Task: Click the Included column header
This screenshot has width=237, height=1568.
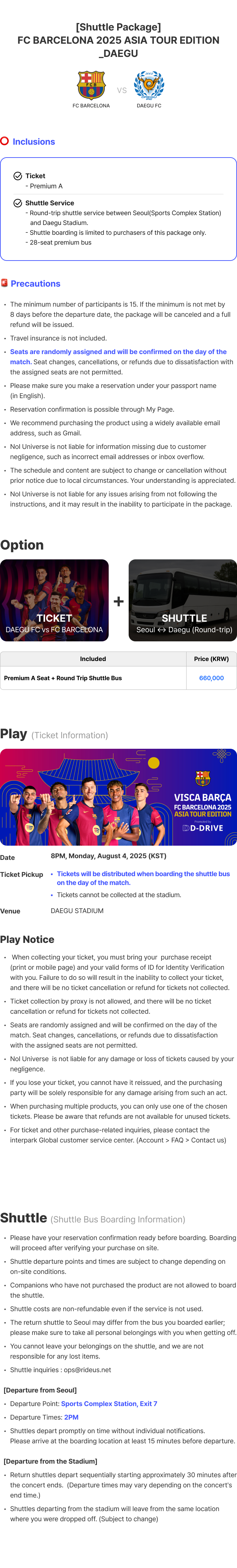Action: pos(93,659)
